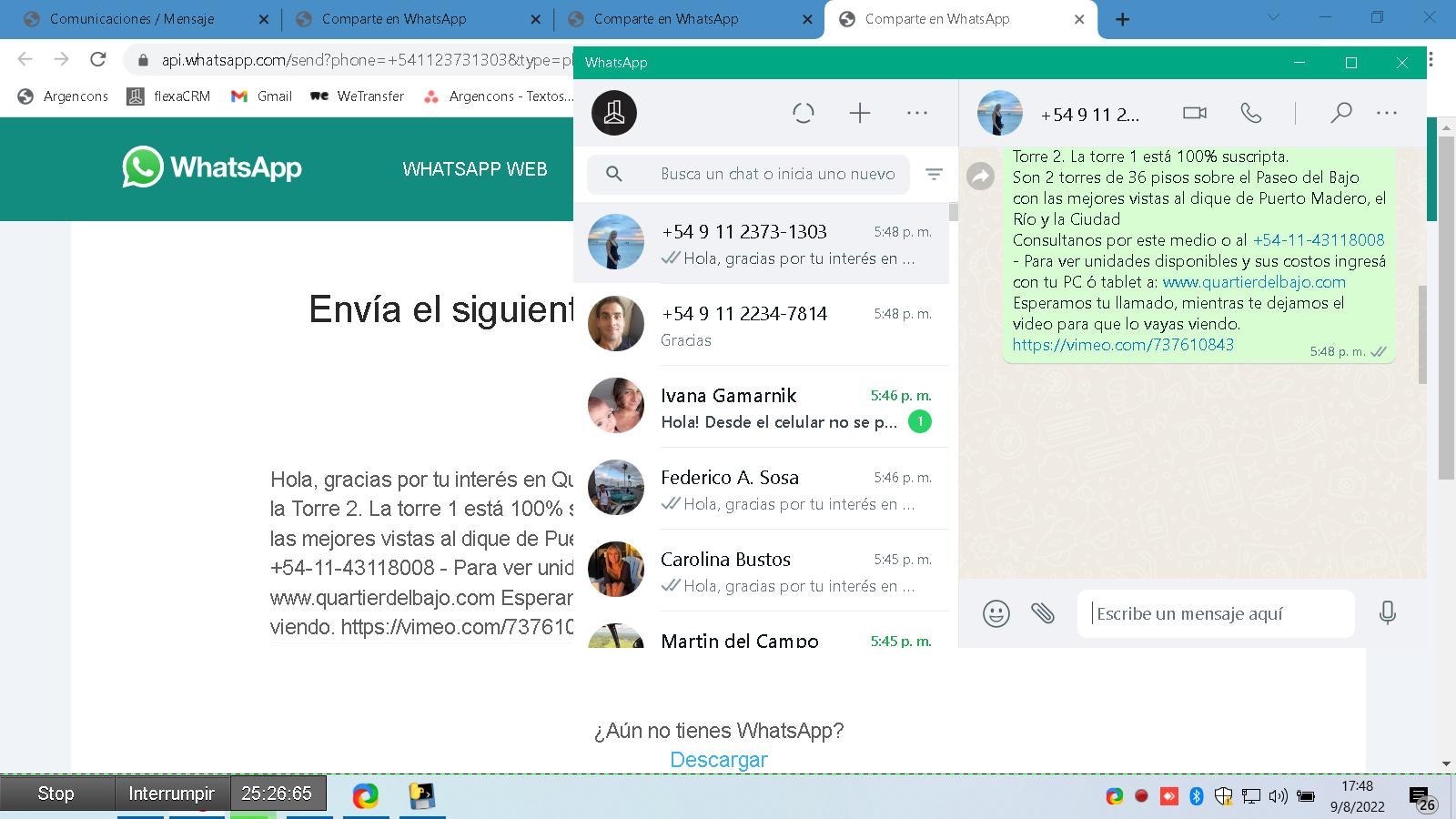Screen dimensions: 1456x819
Task: Toggle unread chats filter icon
Action: (x=935, y=174)
